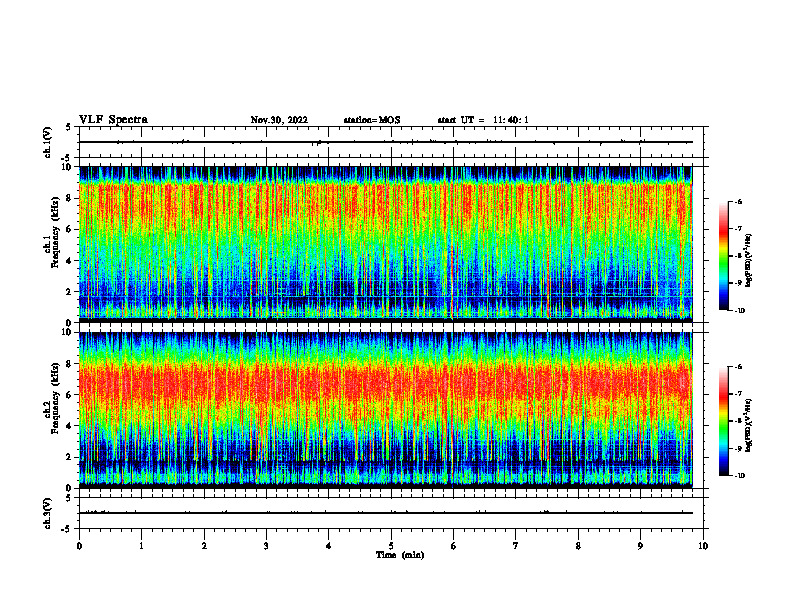Click the ch.1 voltage waveform trace
Screen dimensions: 792x612
coord(385,142)
